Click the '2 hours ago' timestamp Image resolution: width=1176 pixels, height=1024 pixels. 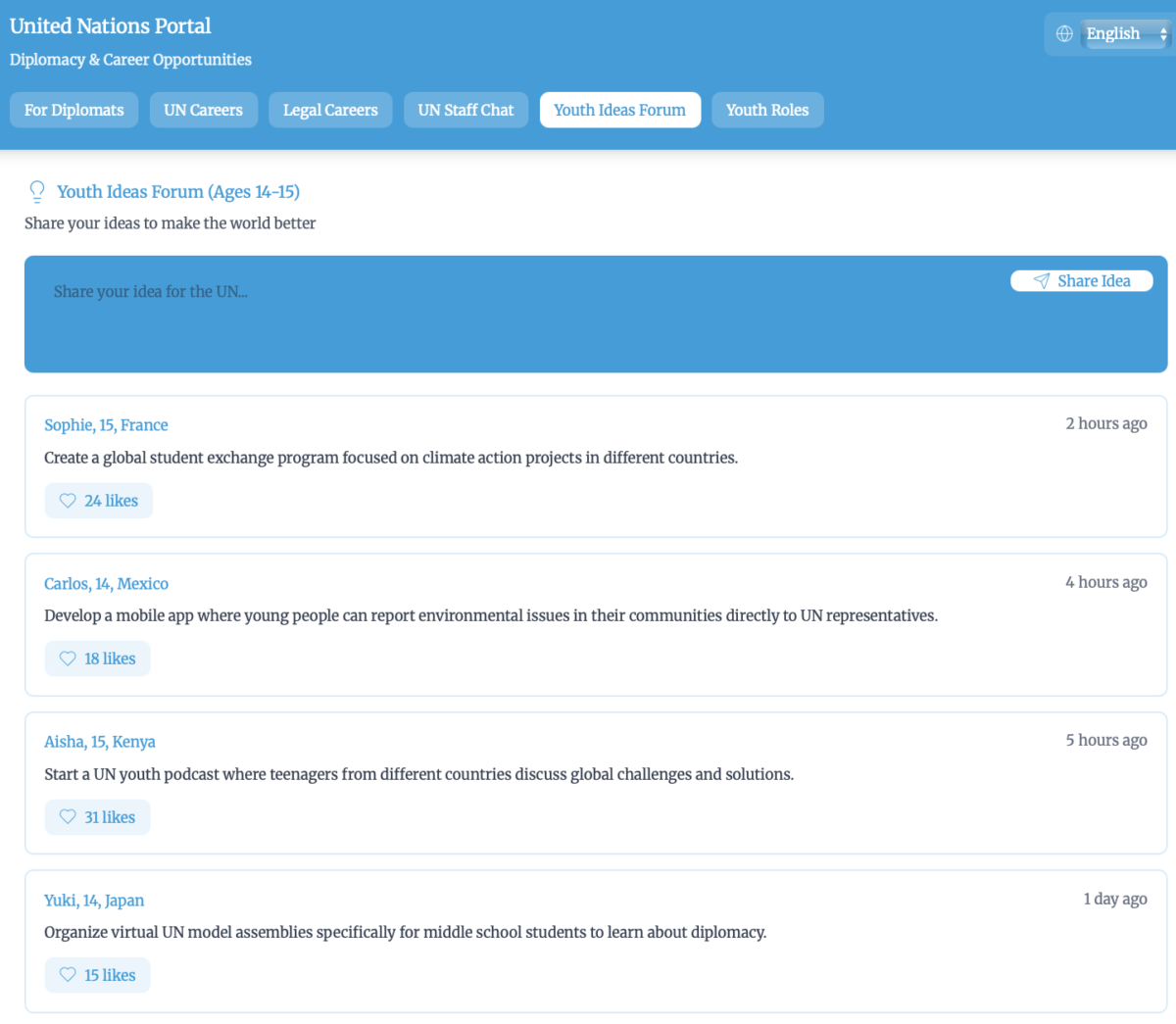tap(1106, 423)
